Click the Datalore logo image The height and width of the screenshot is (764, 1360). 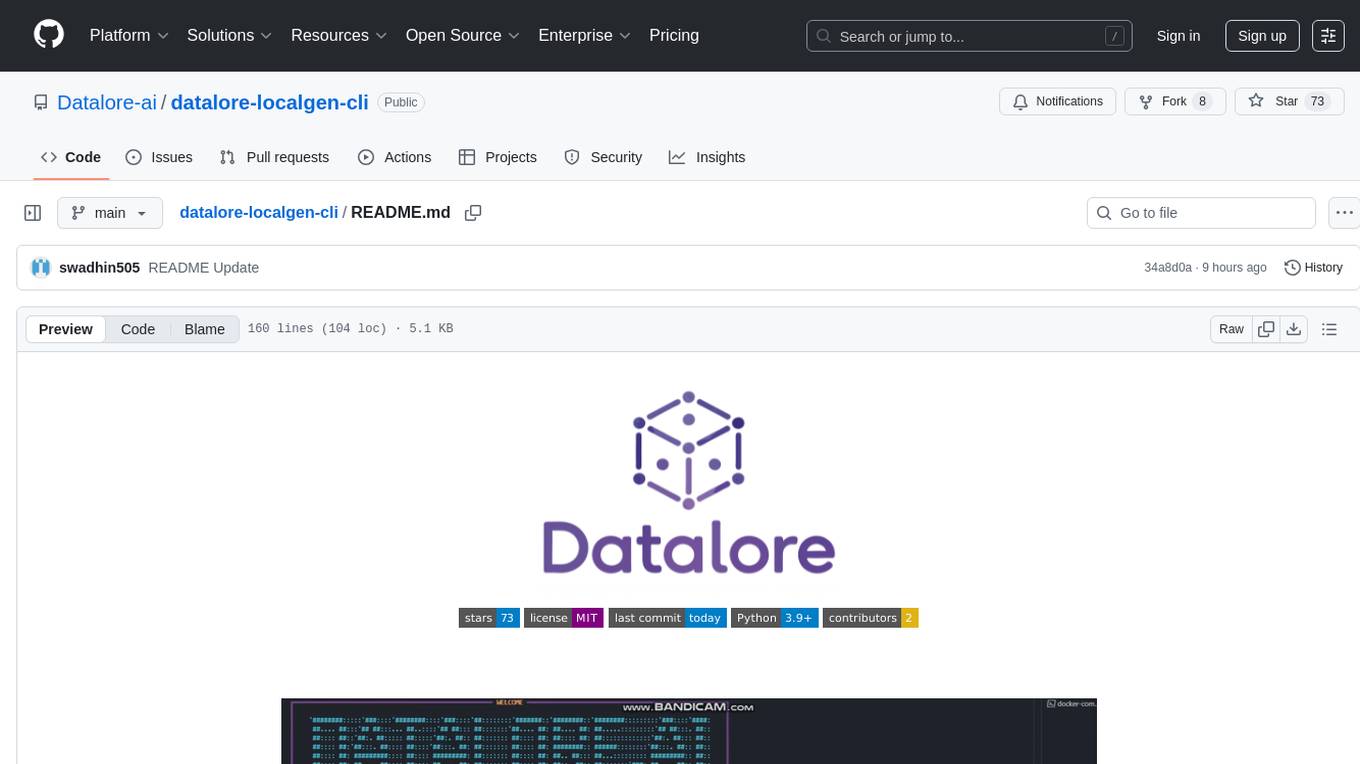688,482
